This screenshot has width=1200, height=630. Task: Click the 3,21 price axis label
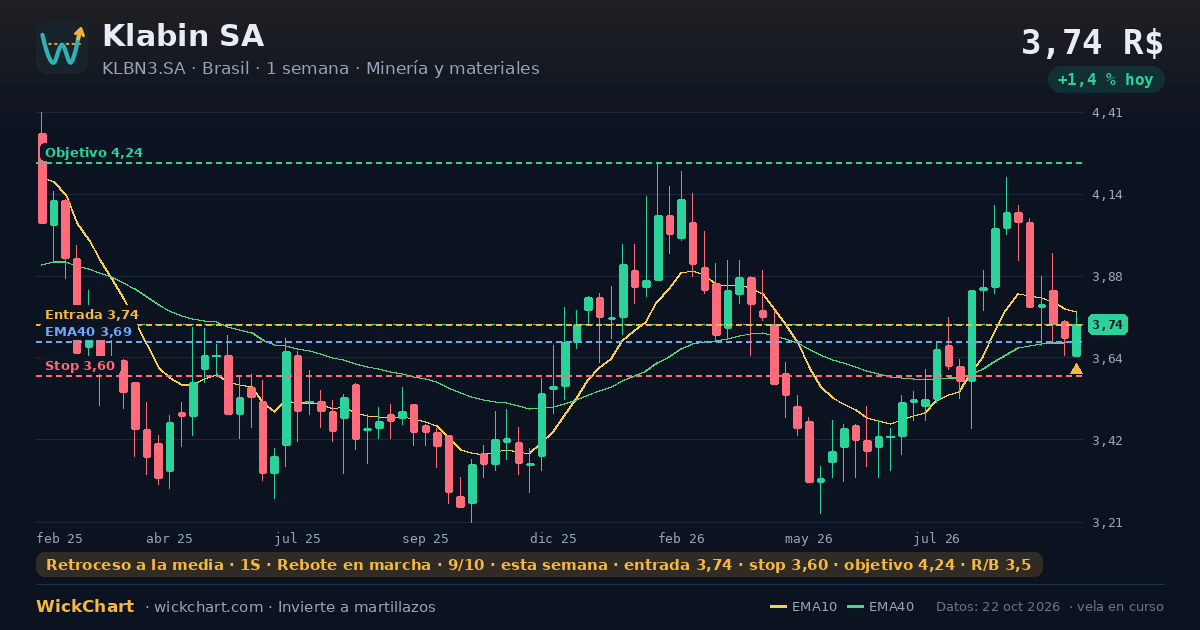(1108, 523)
